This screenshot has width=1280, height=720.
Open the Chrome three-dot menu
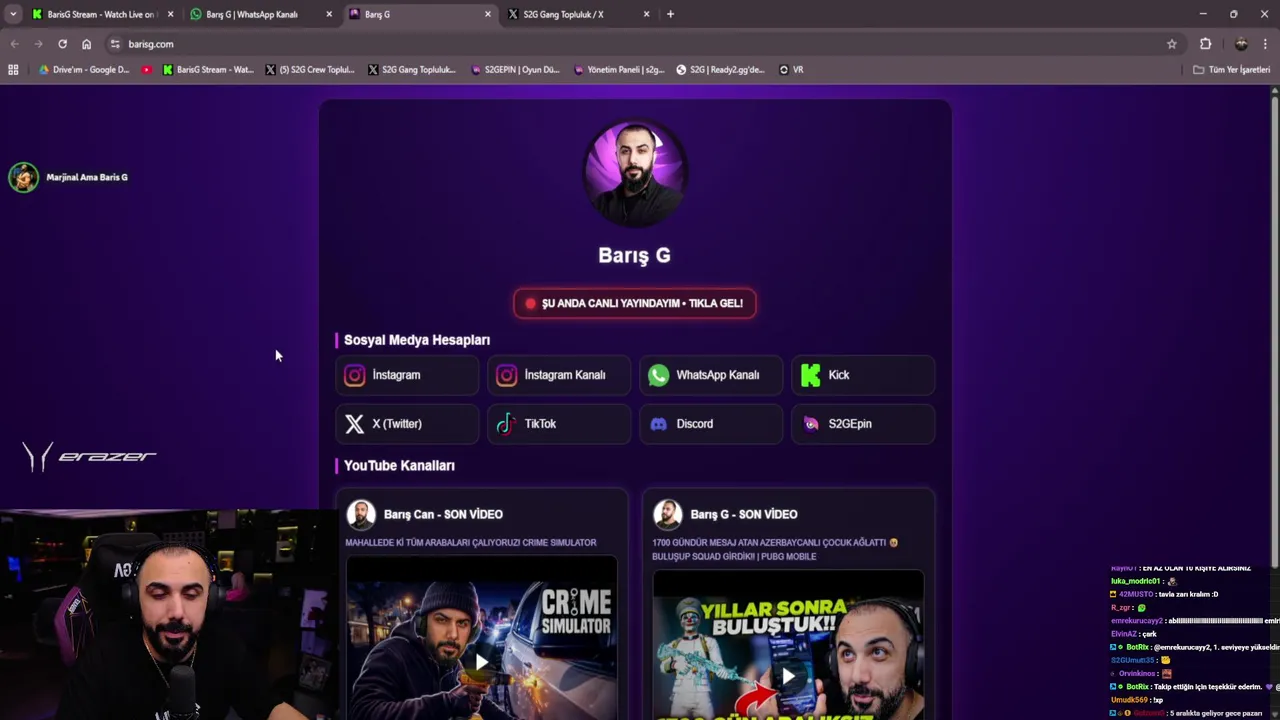click(x=1265, y=44)
